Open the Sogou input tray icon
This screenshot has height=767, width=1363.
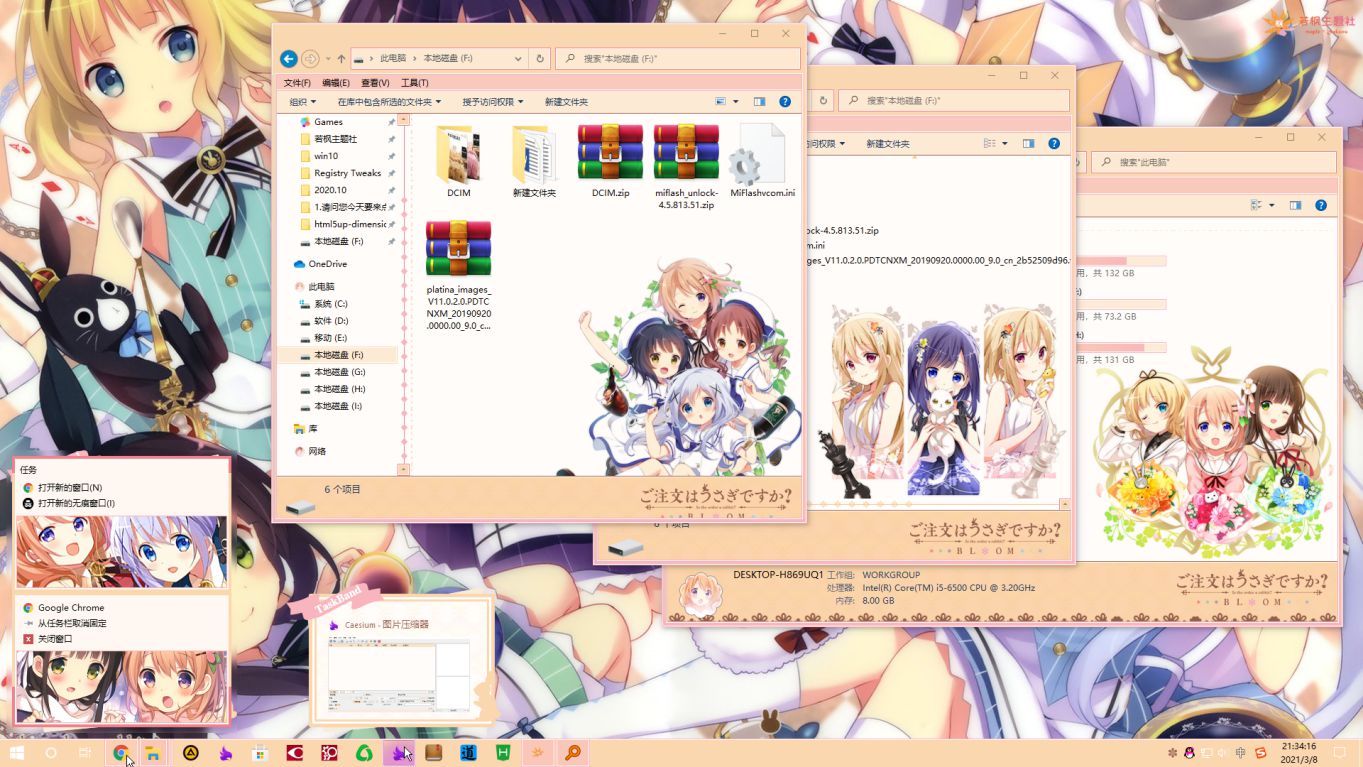coord(1261,753)
